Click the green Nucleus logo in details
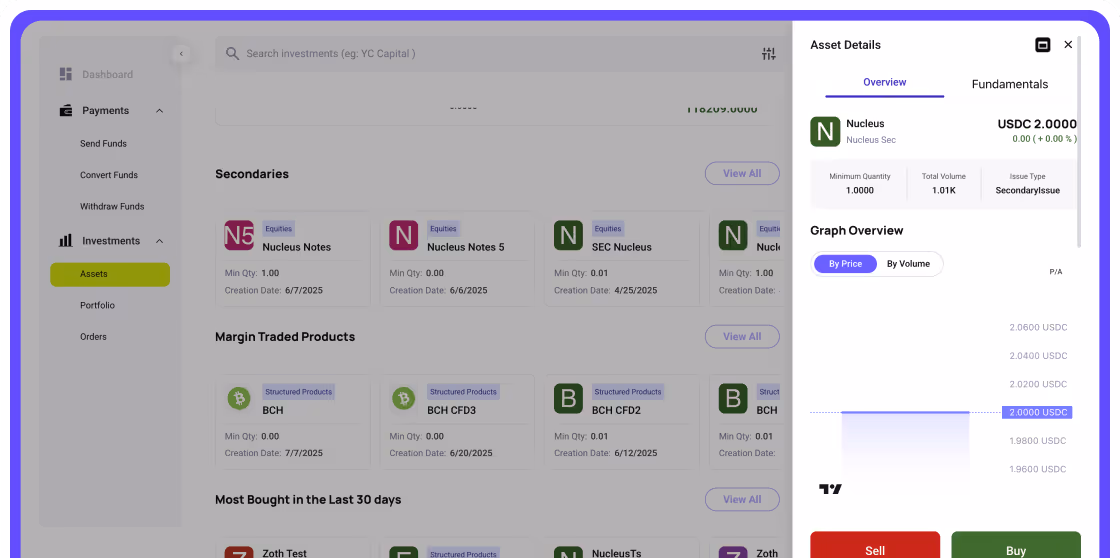The image size is (1120, 558). [x=825, y=131]
